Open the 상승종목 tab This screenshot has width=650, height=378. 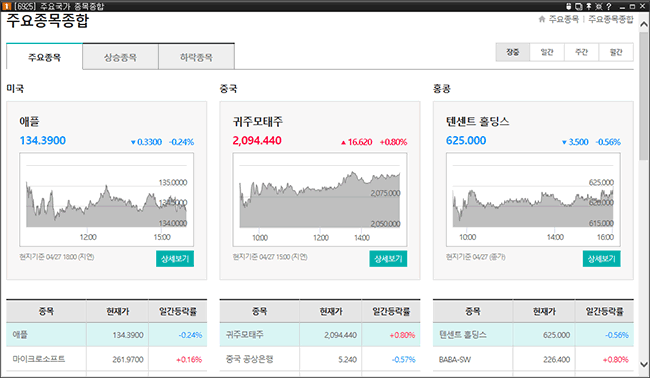(120, 57)
